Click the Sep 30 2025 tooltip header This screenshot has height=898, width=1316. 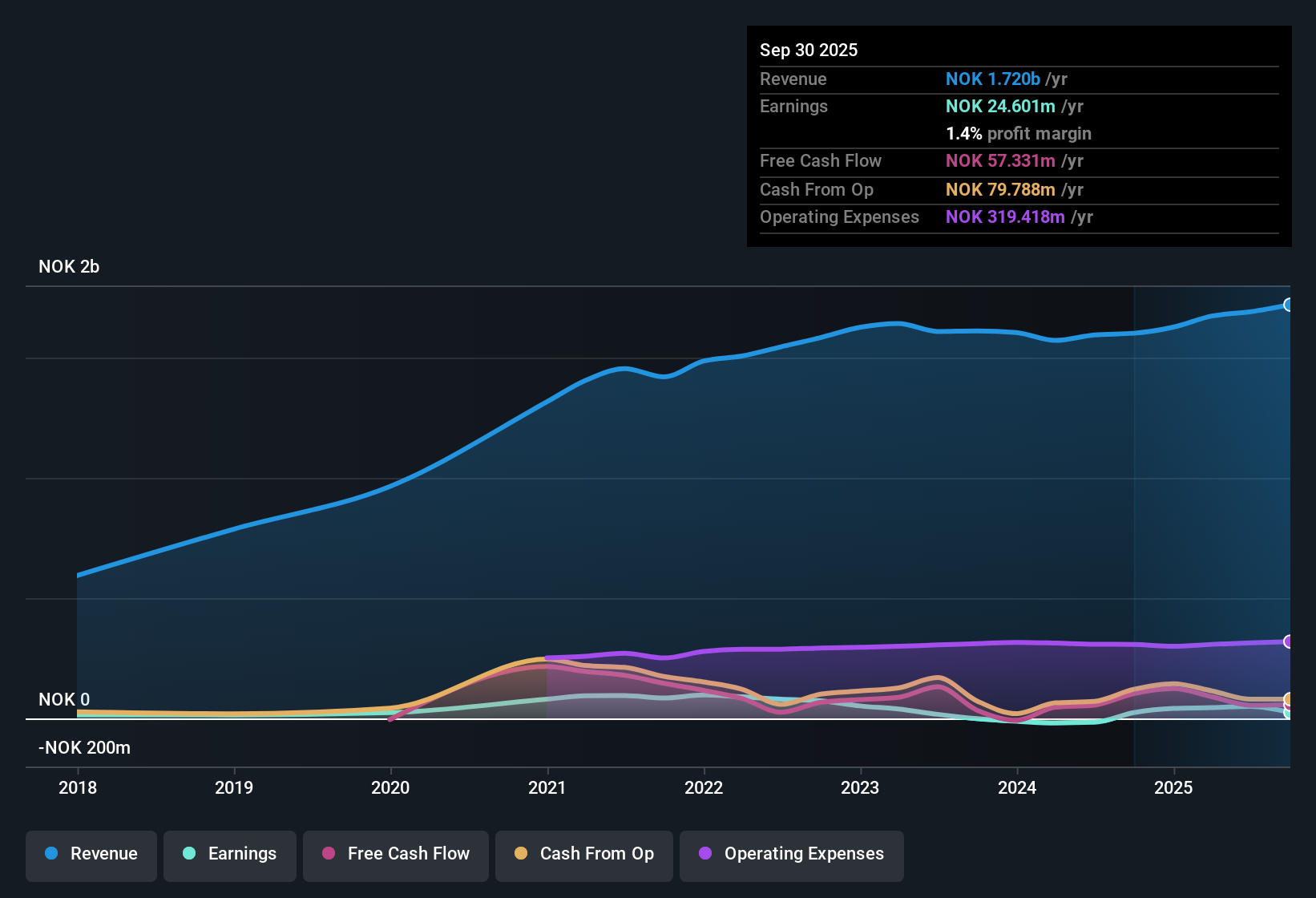(809, 50)
